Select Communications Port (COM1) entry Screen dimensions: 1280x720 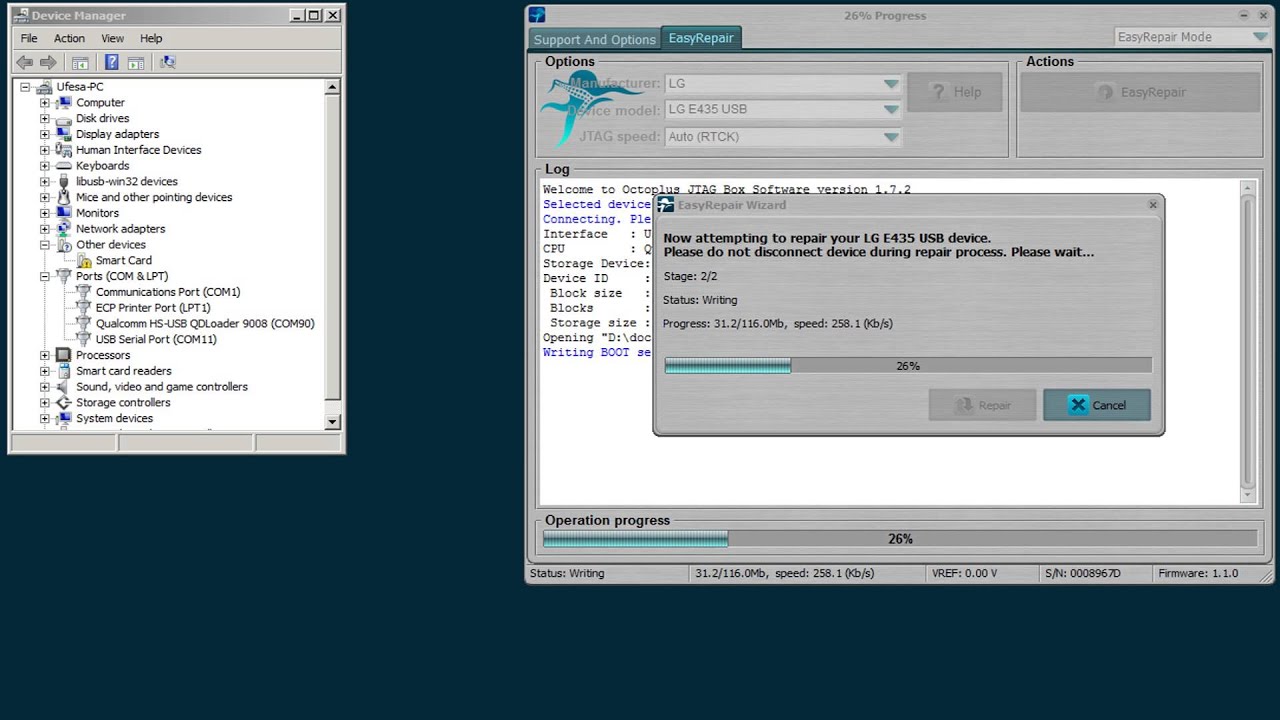(168, 292)
